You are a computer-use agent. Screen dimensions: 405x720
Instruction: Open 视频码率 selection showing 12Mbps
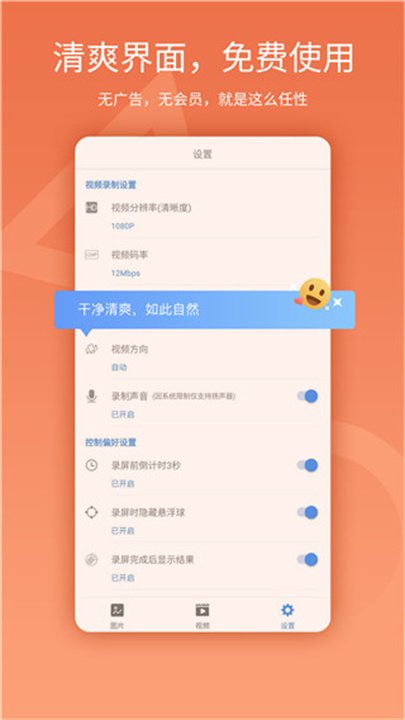202,263
